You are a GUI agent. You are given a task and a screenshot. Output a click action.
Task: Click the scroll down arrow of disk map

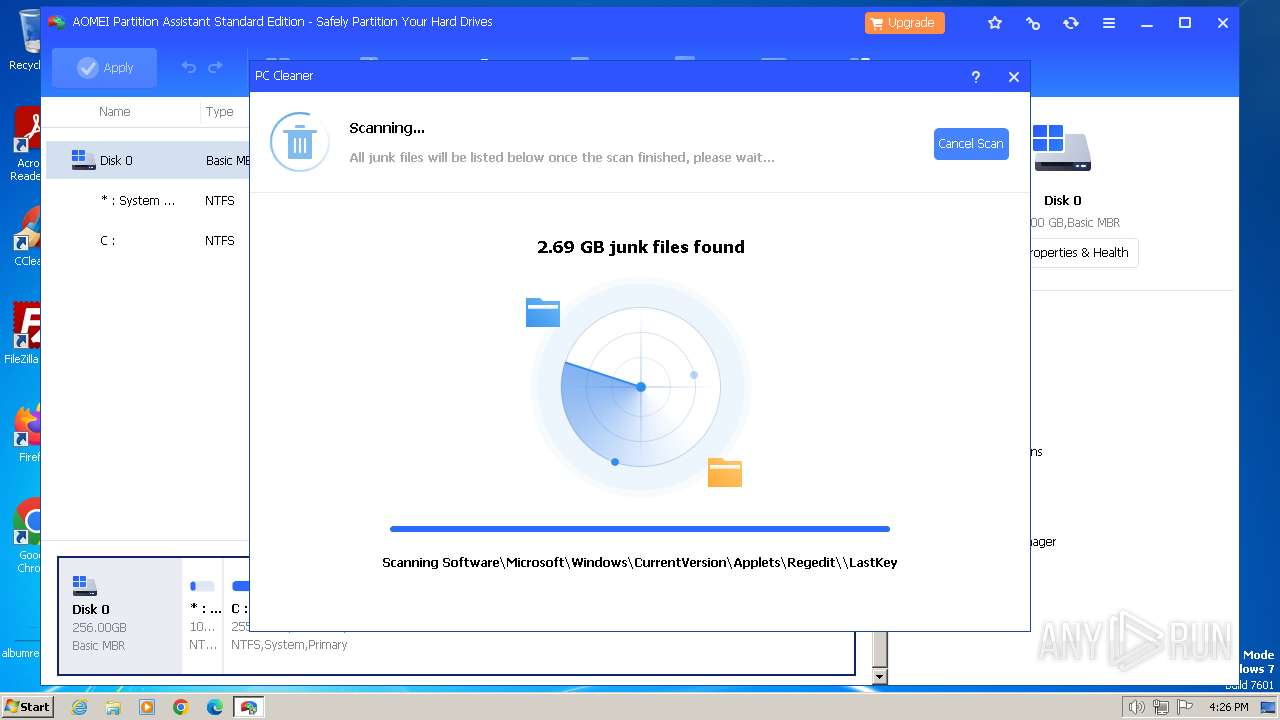tap(880, 677)
